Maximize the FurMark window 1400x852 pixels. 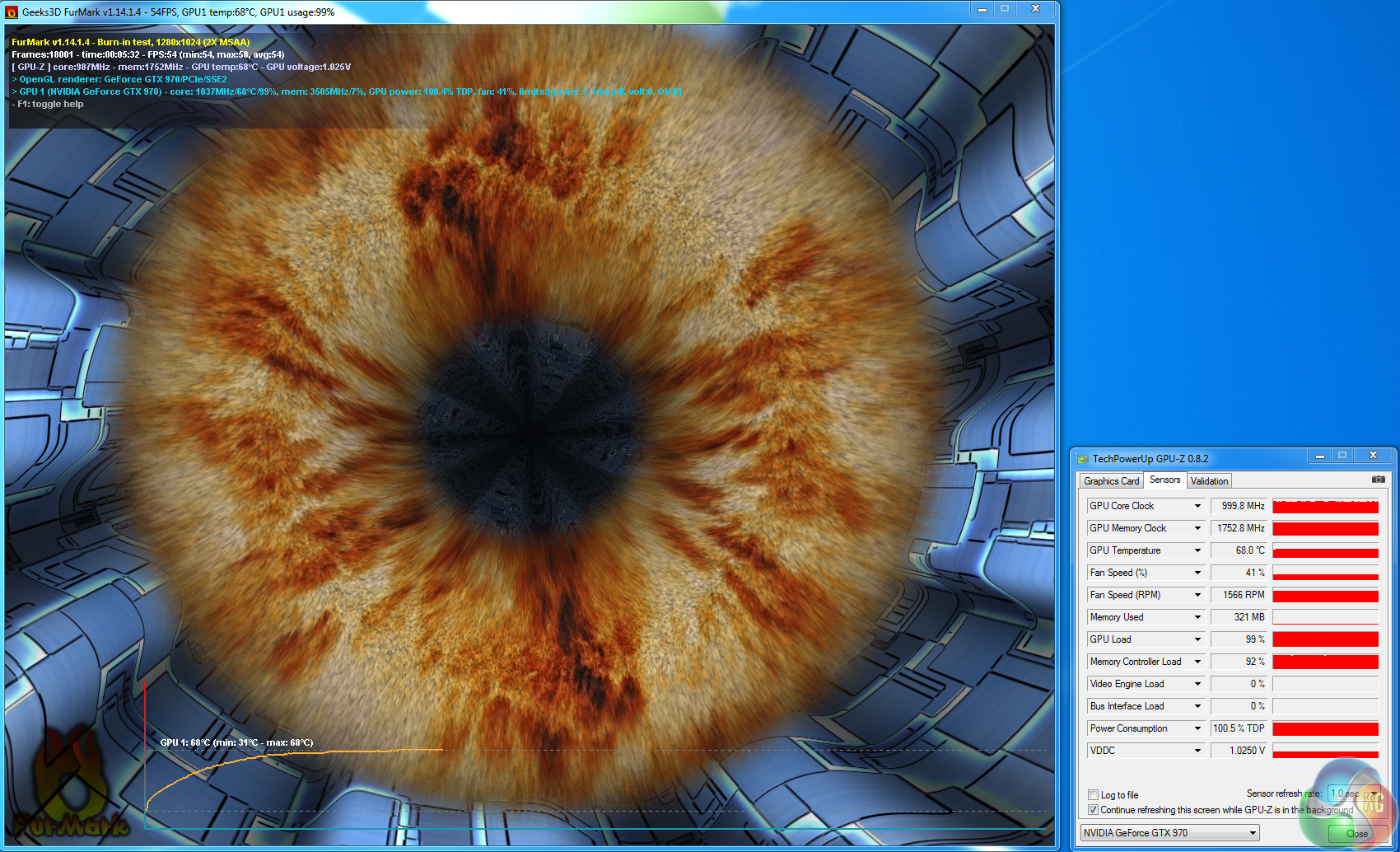pos(1005,9)
